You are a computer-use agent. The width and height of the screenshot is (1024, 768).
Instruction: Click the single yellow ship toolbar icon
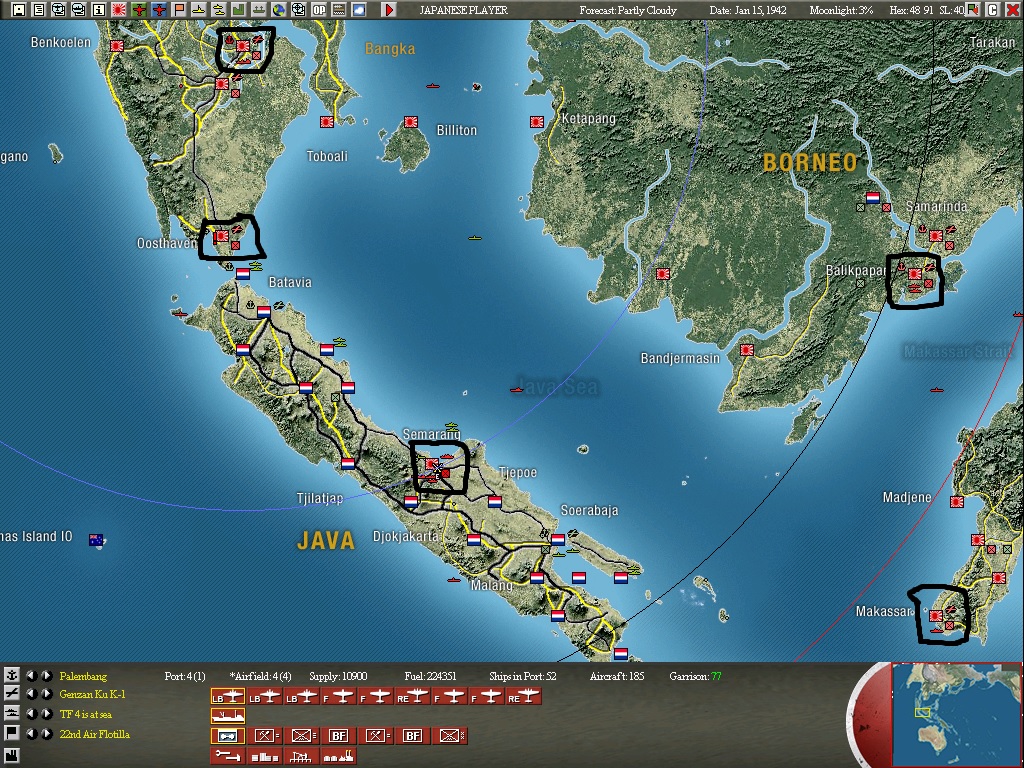point(199,10)
